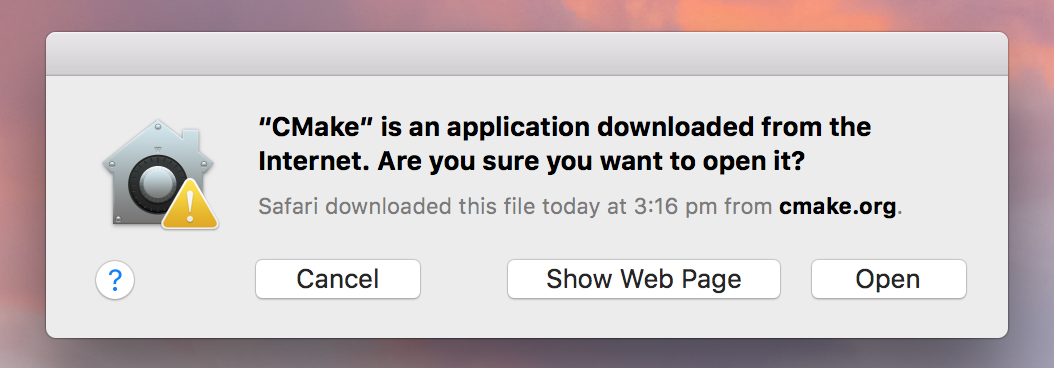
Task: Click the cmake.org source text
Action: coord(838,206)
